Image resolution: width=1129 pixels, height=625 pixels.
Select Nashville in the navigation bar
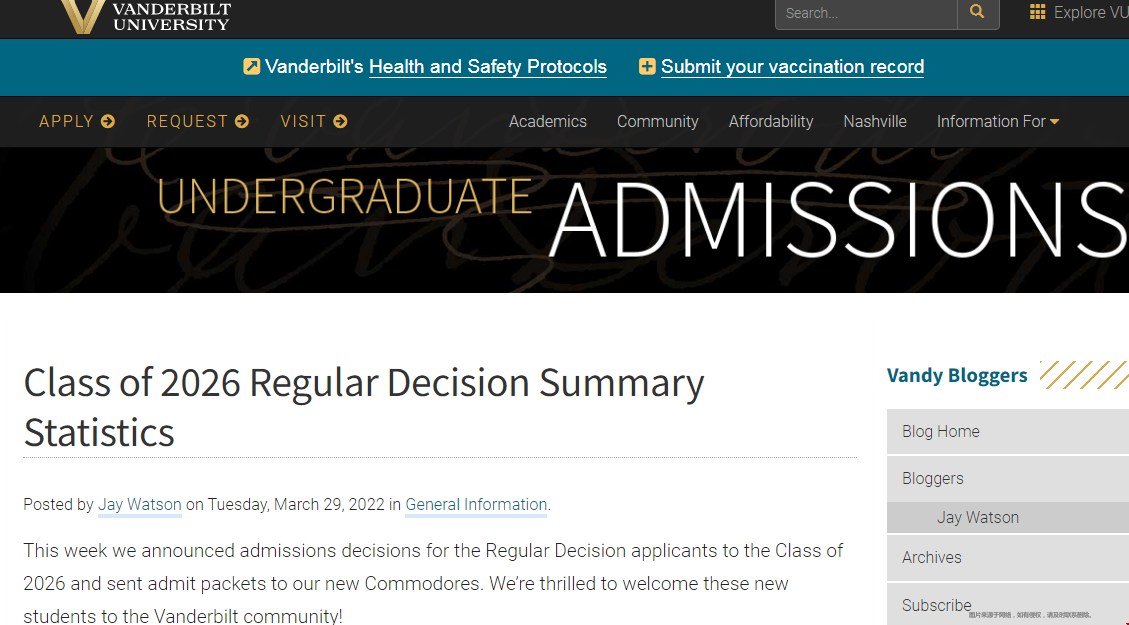(x=875, y=121)
